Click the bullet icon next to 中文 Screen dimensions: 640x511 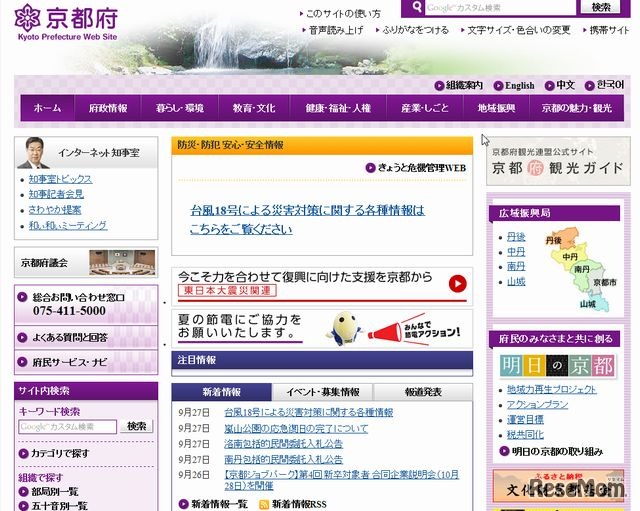(549, 86)
